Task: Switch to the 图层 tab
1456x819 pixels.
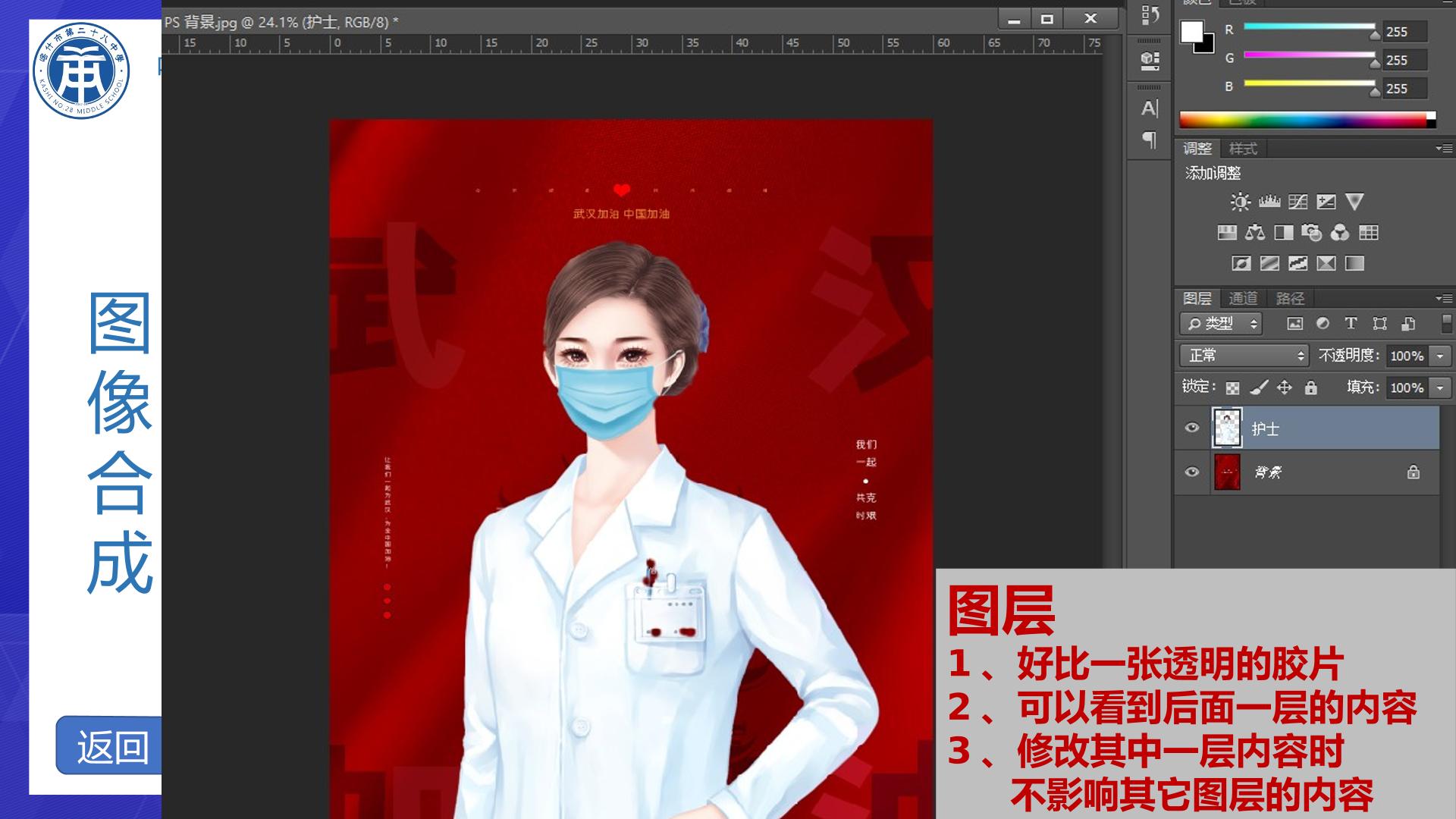Action: pos(1197,299)
